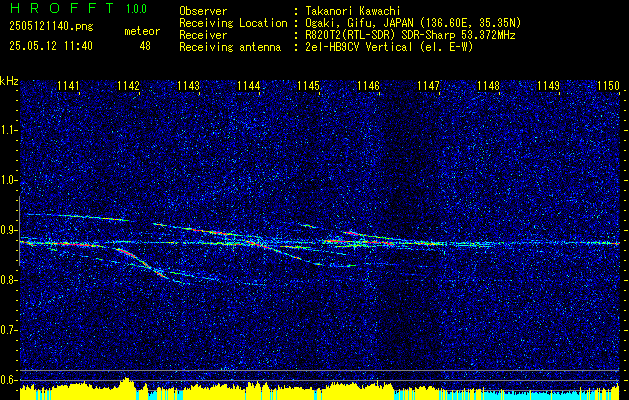This screenshot has height=400, width=629.
Task: Click the 0.6 frequency axis label
Action: coord(9,380)
